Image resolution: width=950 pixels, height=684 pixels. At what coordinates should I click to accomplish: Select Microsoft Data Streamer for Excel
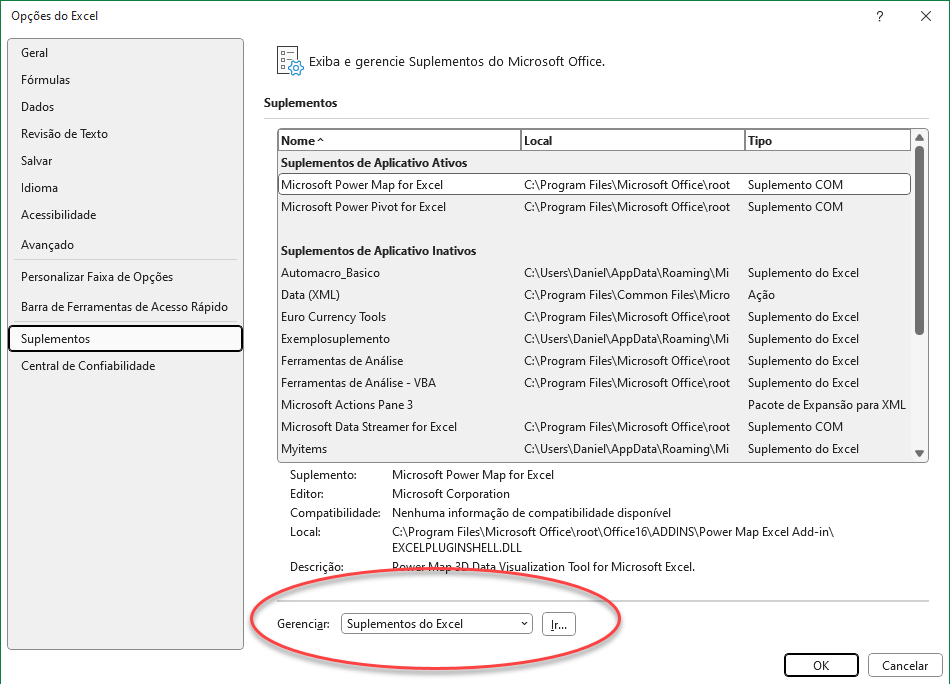pos(594,427)
